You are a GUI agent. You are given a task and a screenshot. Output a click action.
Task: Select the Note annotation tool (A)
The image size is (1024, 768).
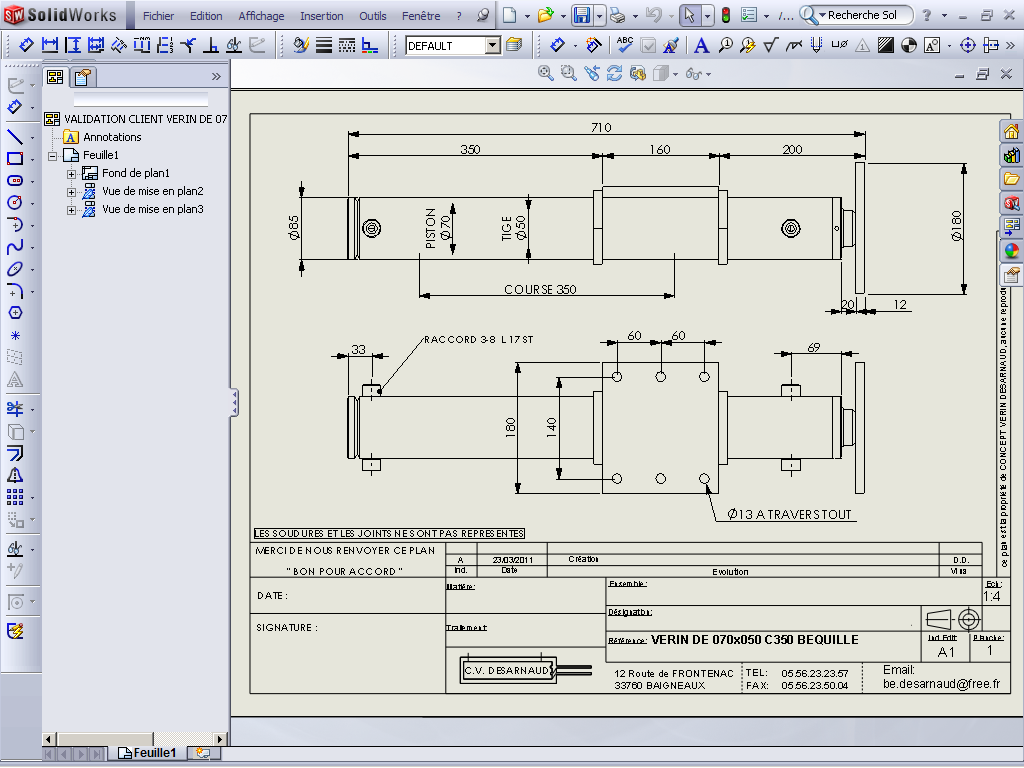[701, 45]
